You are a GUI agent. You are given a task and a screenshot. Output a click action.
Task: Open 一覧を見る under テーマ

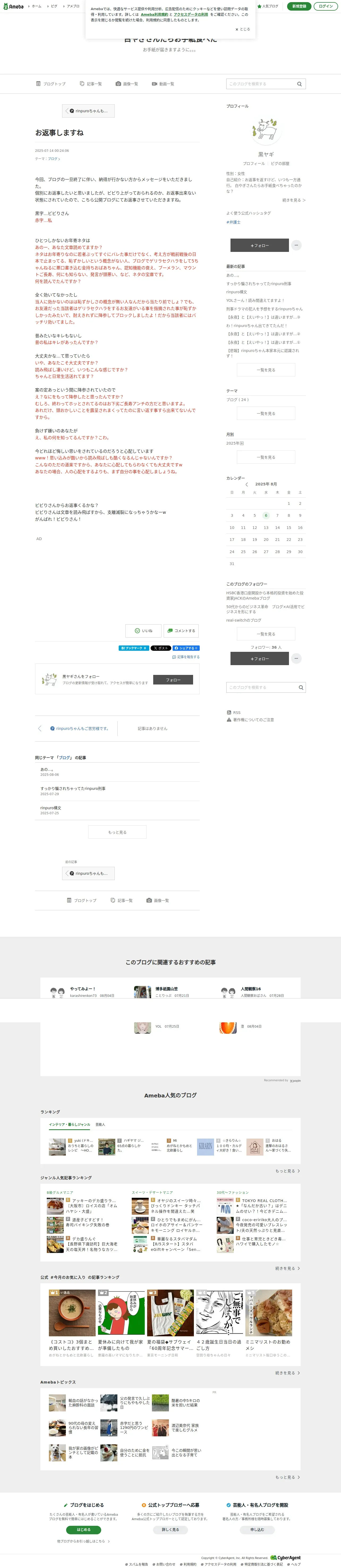tap(266, 413)
